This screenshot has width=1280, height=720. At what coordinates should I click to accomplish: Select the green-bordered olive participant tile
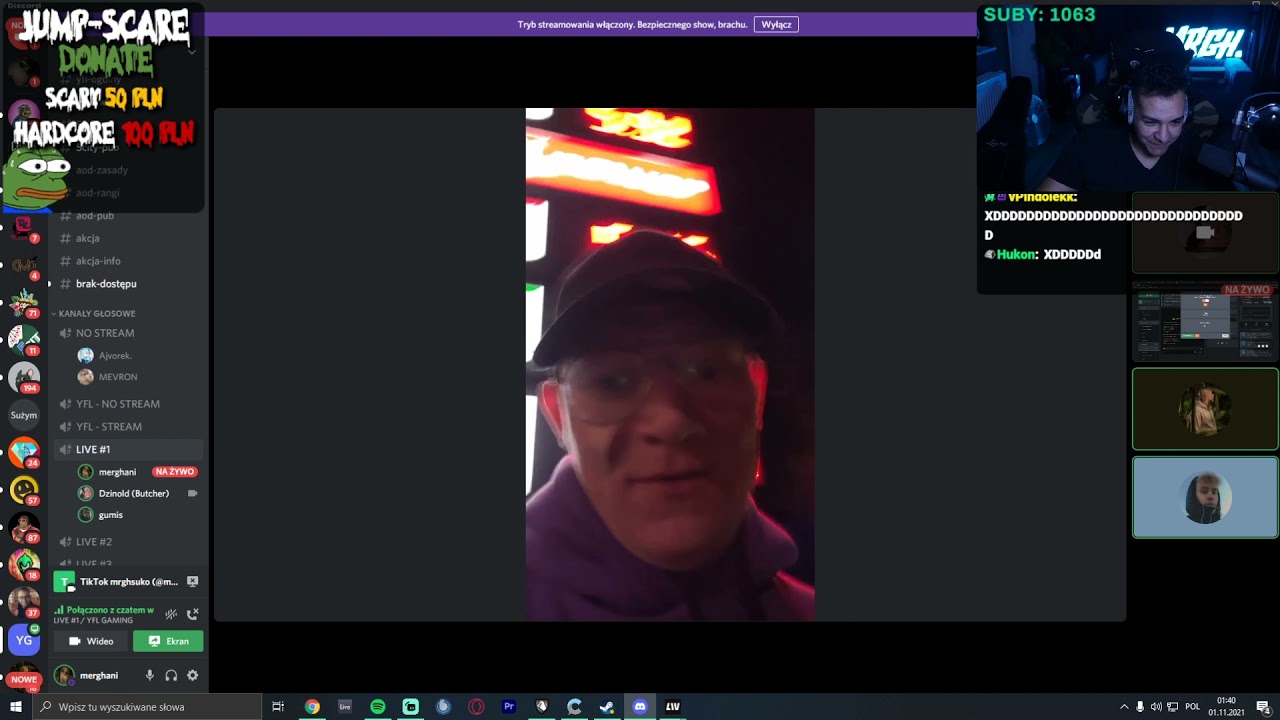[1205, 409]
